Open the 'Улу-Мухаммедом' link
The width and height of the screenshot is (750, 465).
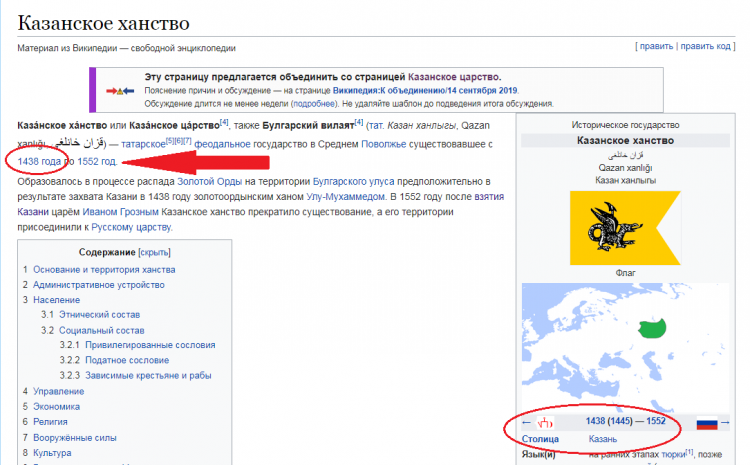tap(345, 197)
